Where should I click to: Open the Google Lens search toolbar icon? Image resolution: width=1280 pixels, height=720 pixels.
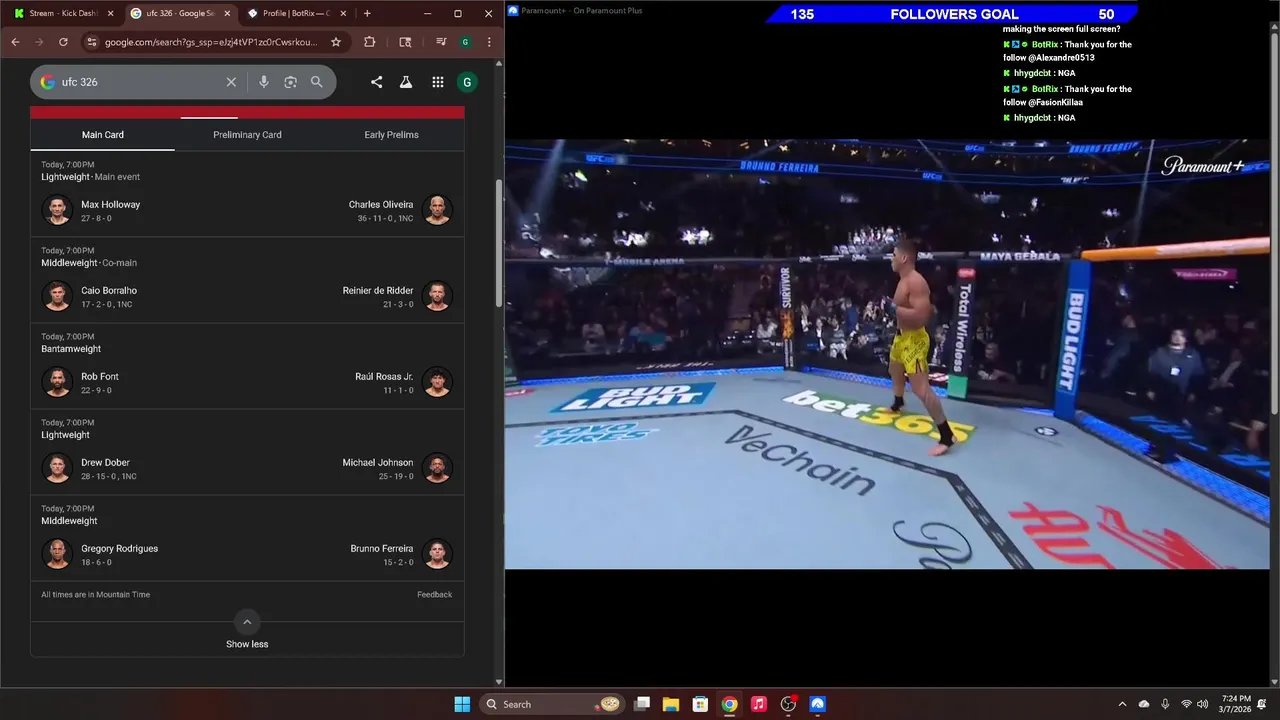click(405, 42)
